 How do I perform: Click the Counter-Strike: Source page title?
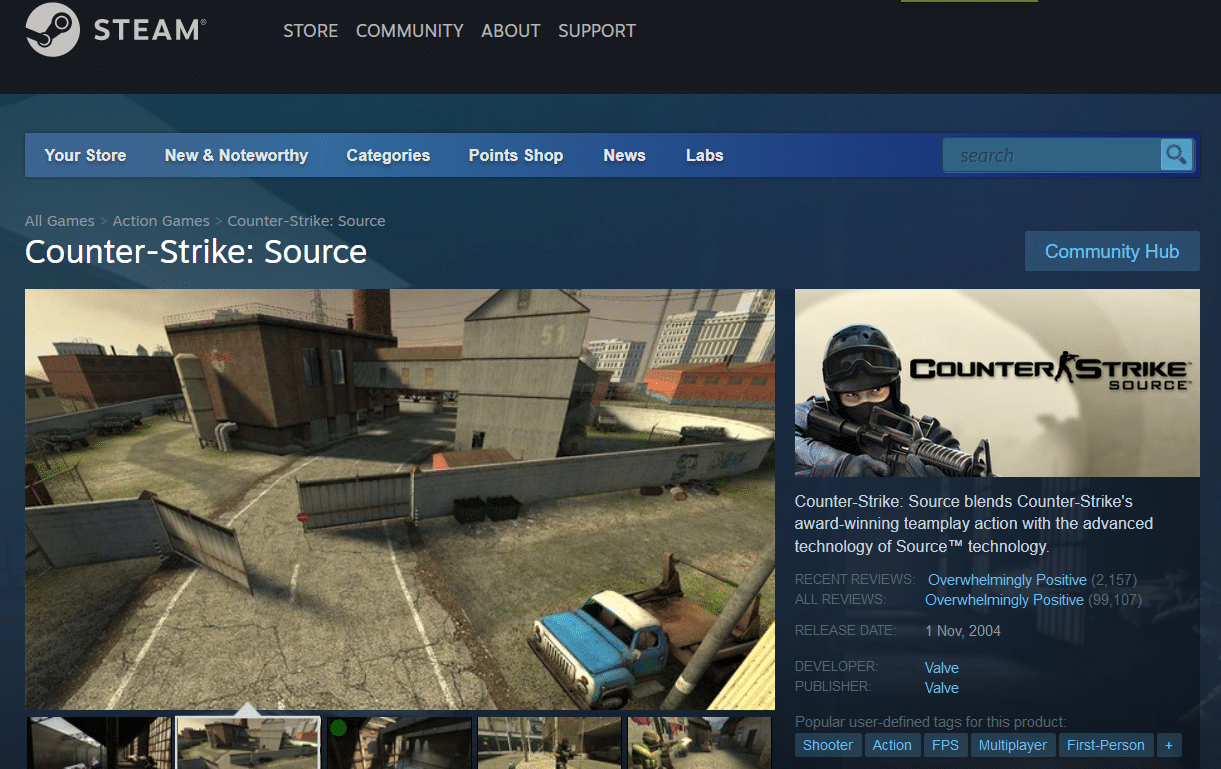point(196,252)
